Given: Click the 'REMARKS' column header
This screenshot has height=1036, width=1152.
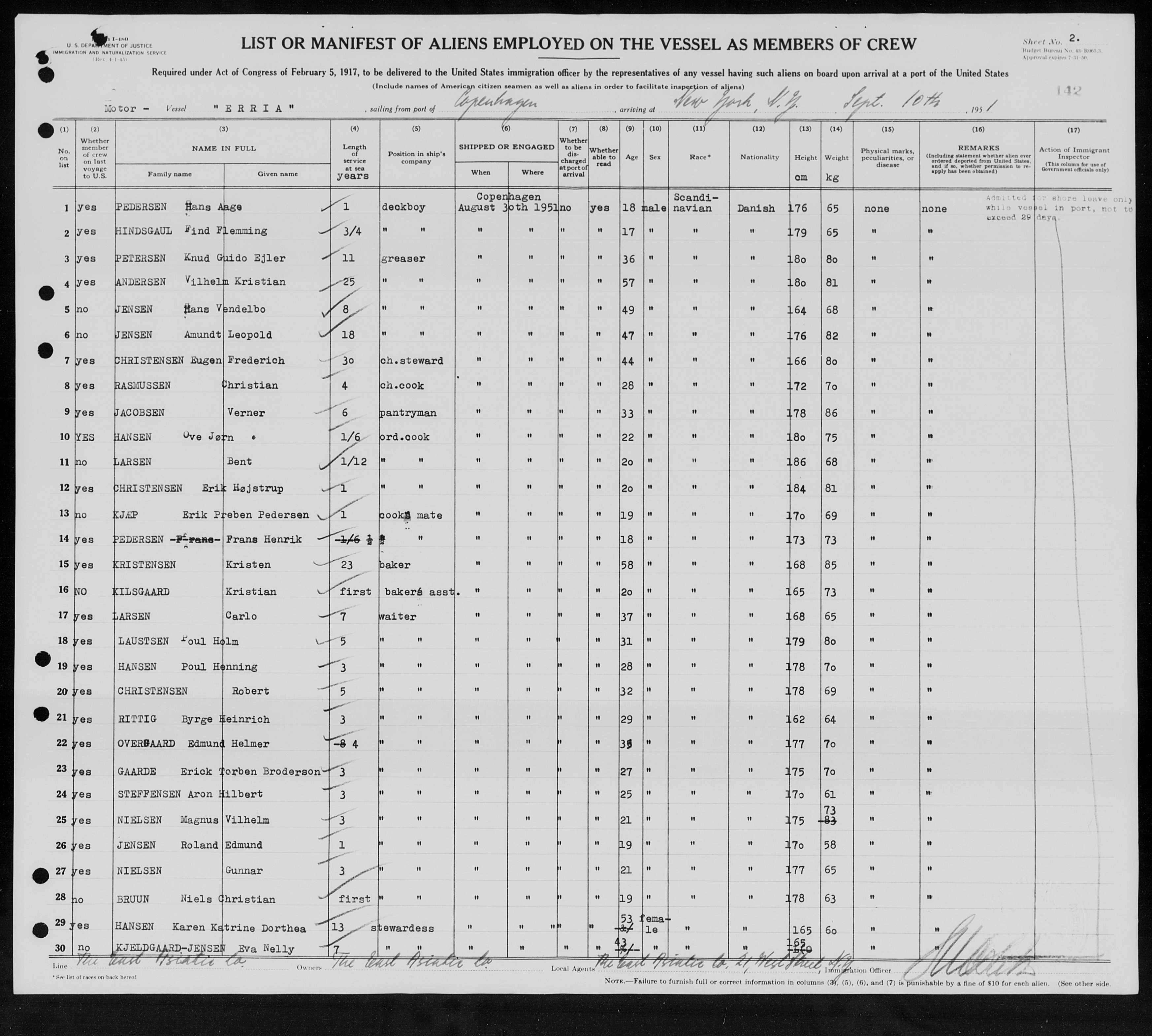Looking at the screenshot, I should 978,148.
